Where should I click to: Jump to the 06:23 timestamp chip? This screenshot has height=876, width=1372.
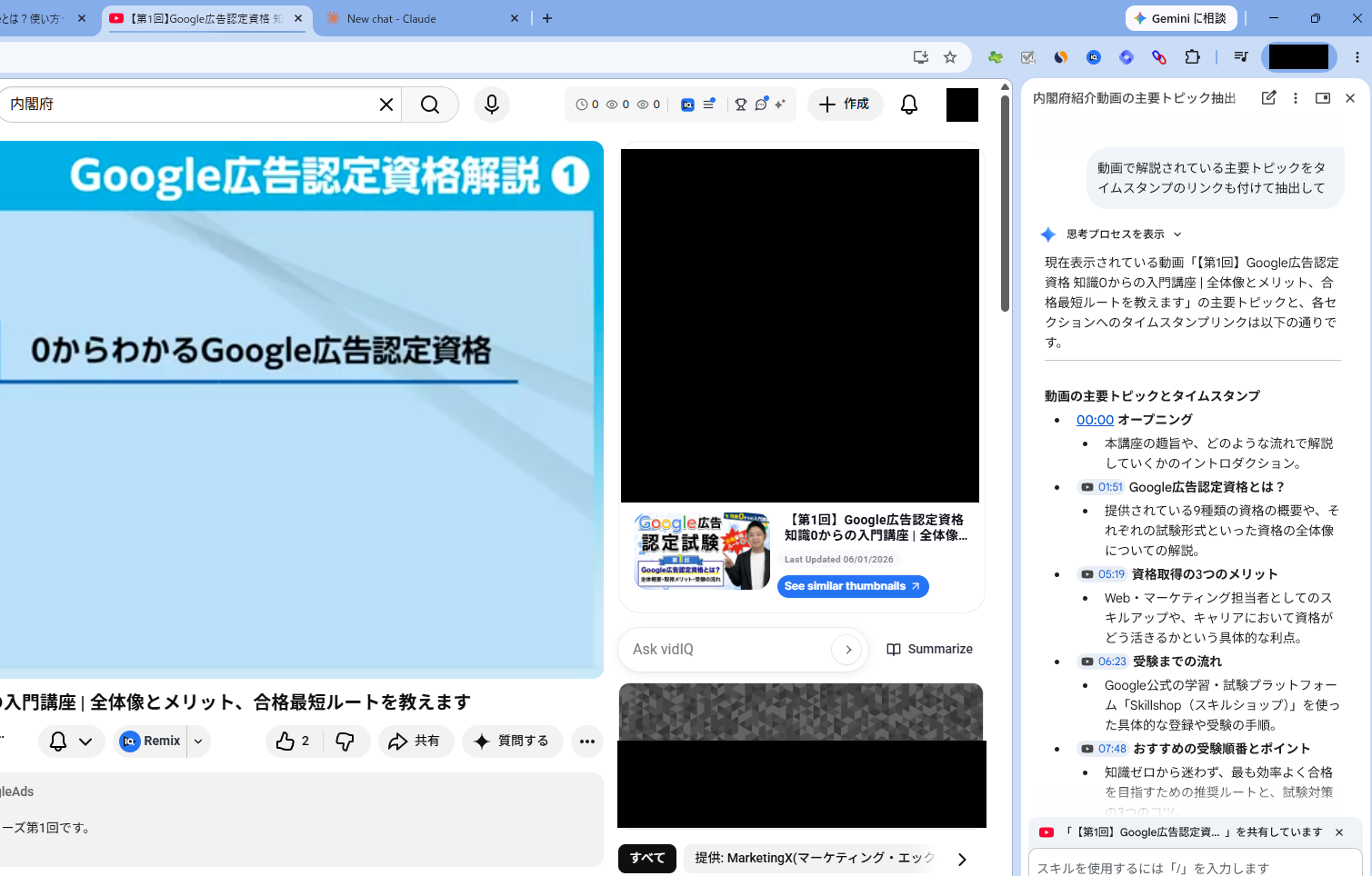(x=1103, y=662)
